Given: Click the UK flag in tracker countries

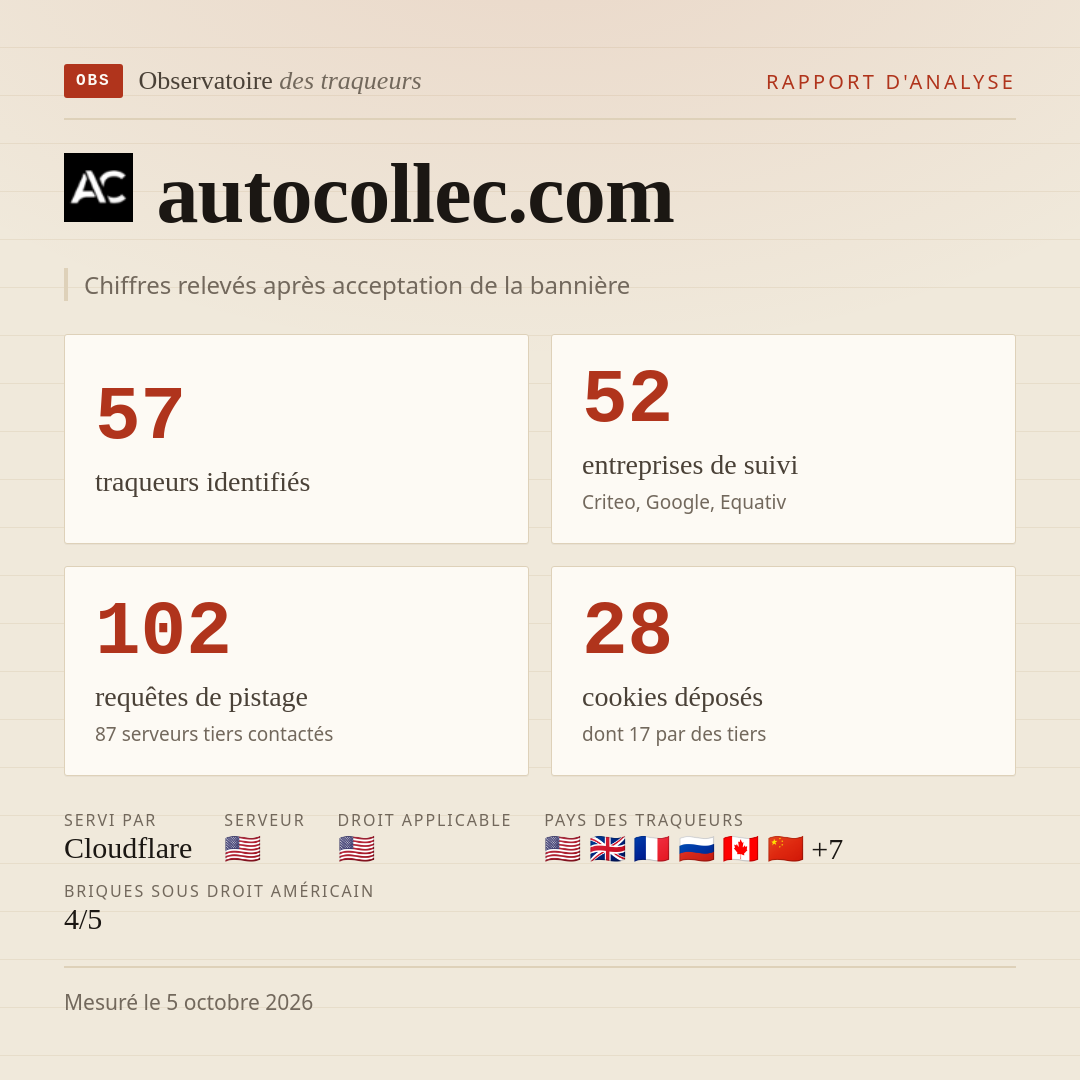Looking at the screenshot, I should pos(608,849).
